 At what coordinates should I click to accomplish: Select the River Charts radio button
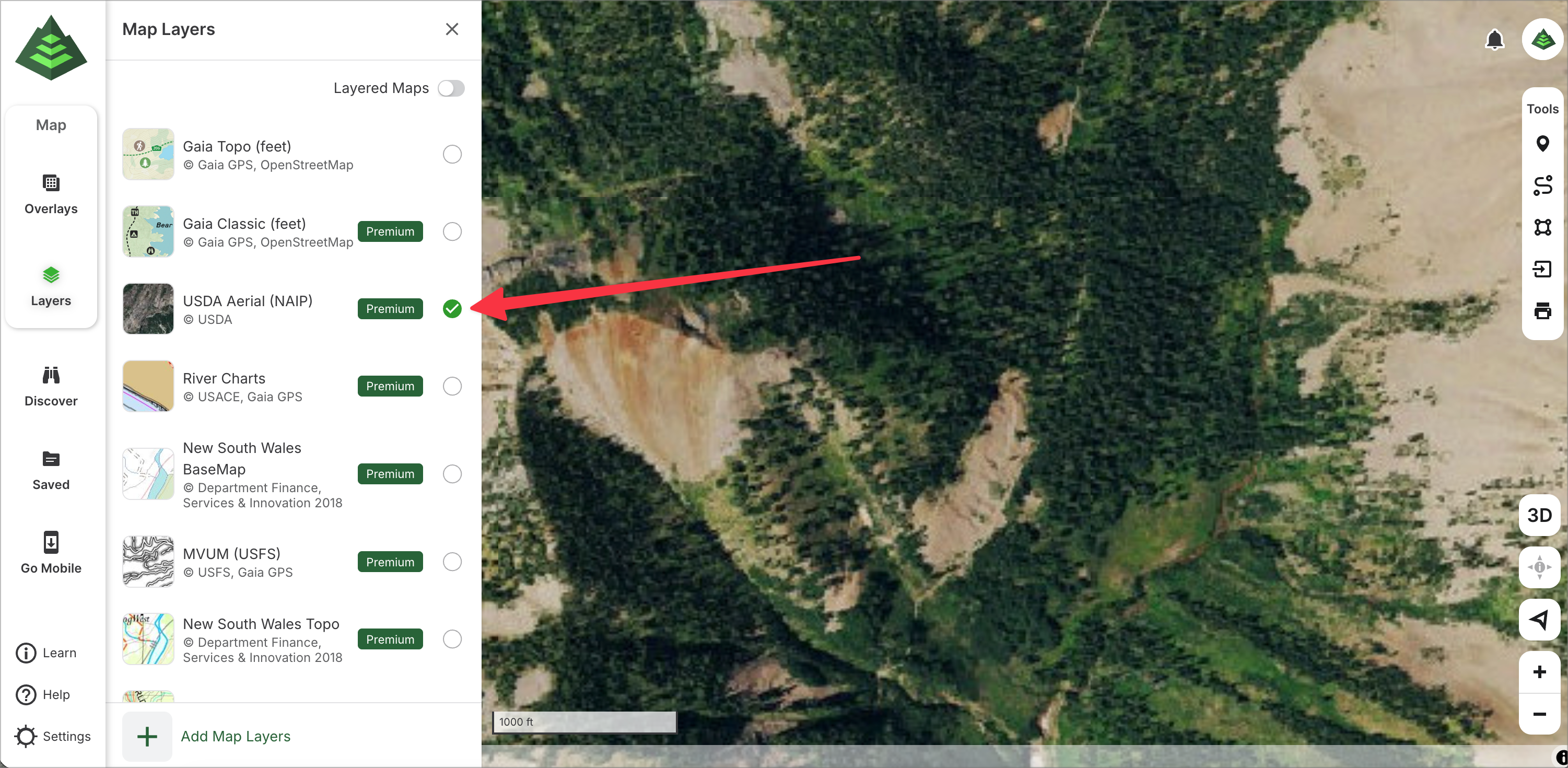click(452, 386)
